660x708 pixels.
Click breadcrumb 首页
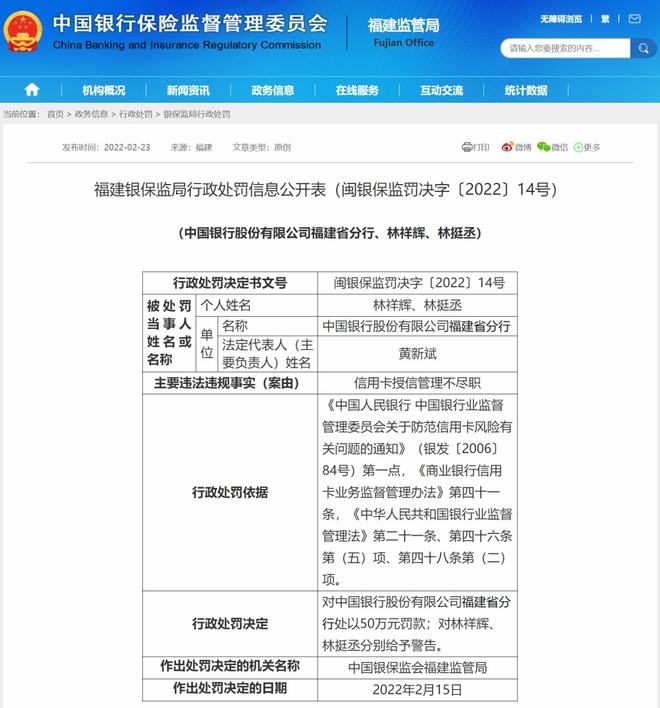tap(56, 114)
